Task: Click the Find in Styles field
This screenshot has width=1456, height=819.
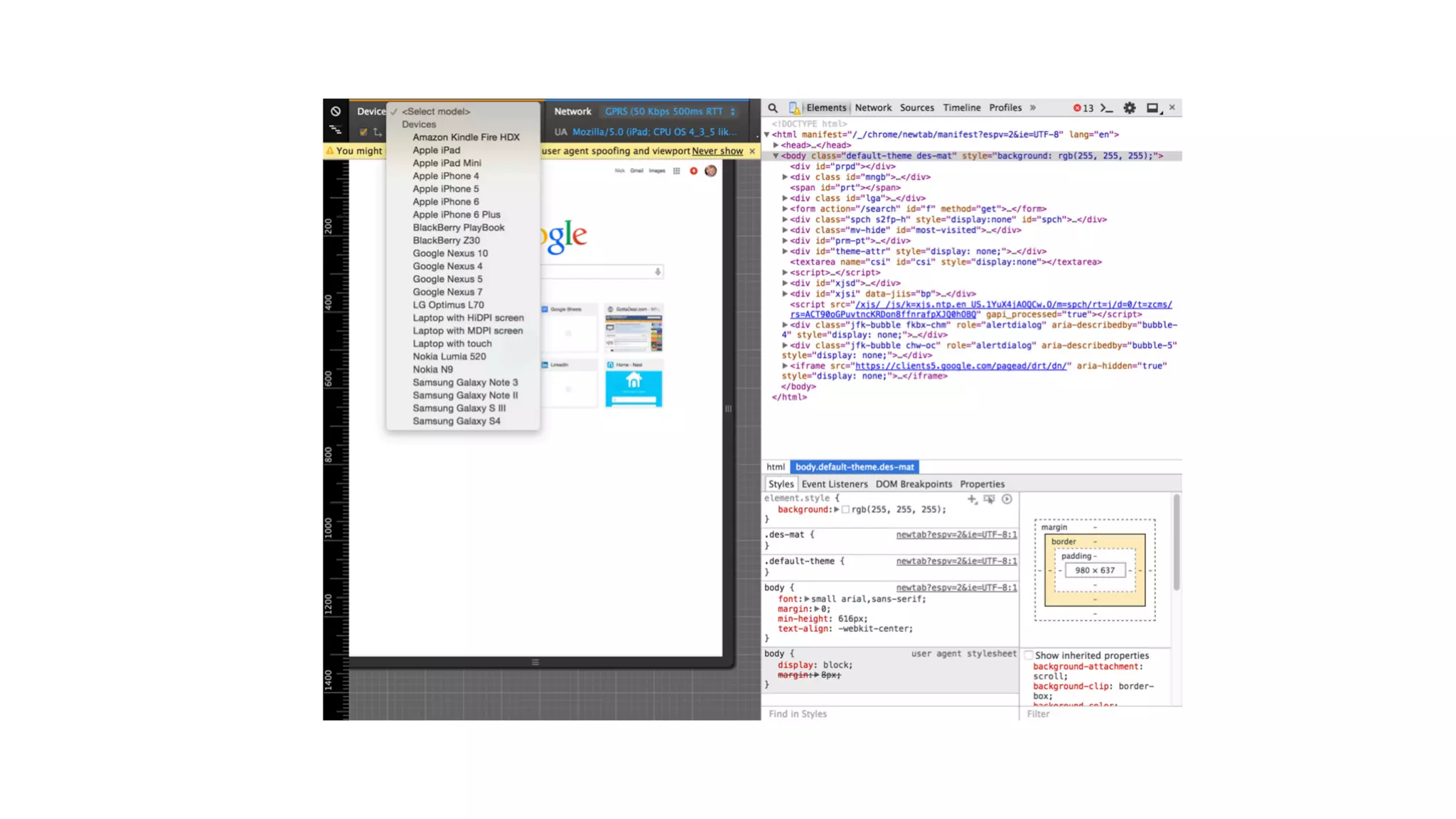Action: (891, 714)
